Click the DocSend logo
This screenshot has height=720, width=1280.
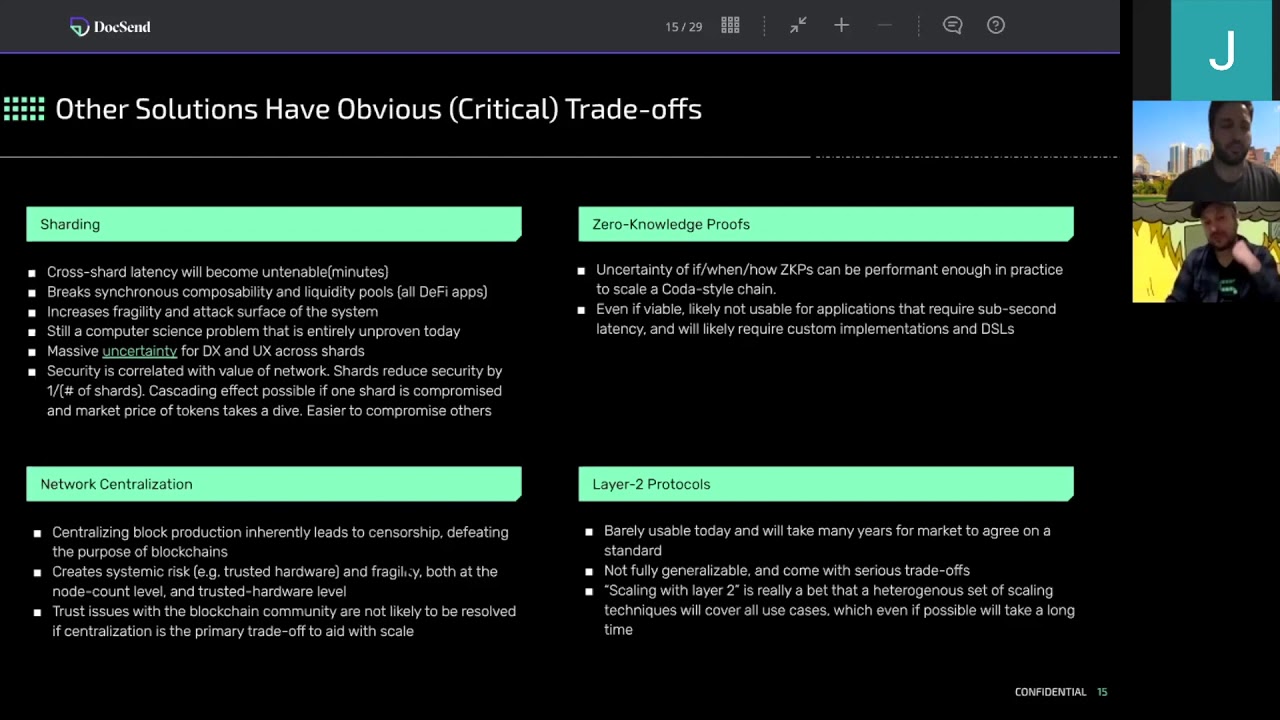point(110,27)
